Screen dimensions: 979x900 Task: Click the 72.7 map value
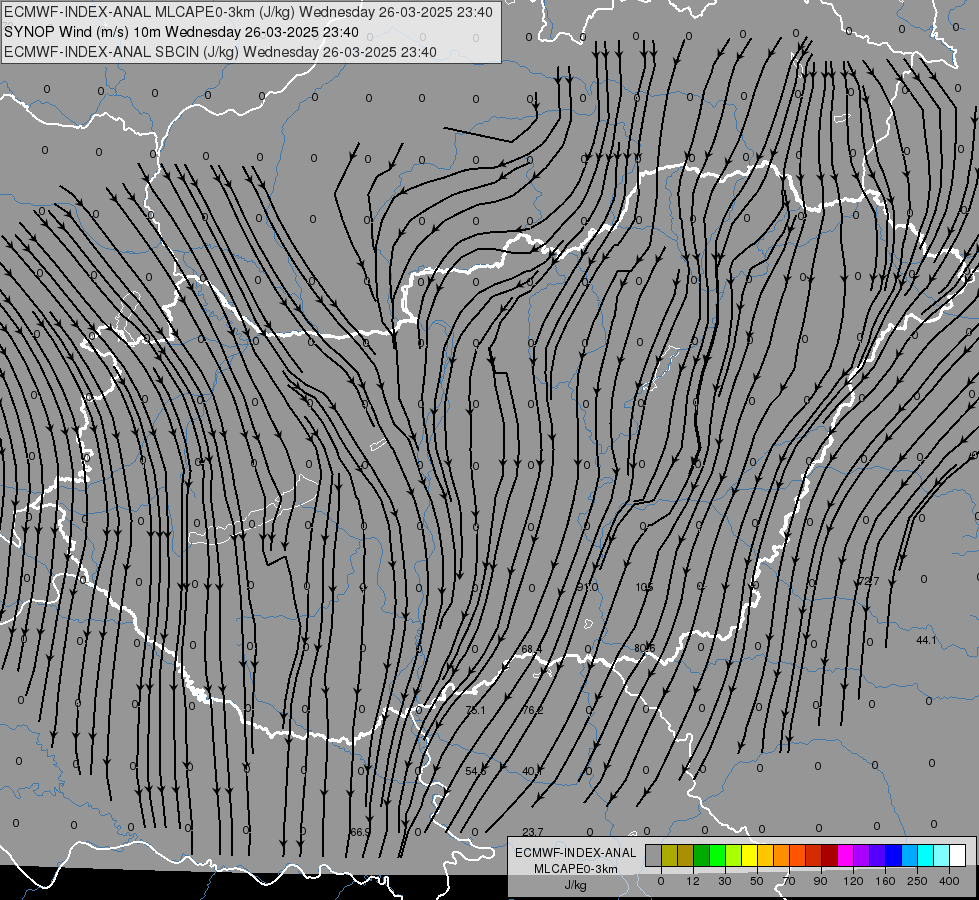(x=868, y=581)
